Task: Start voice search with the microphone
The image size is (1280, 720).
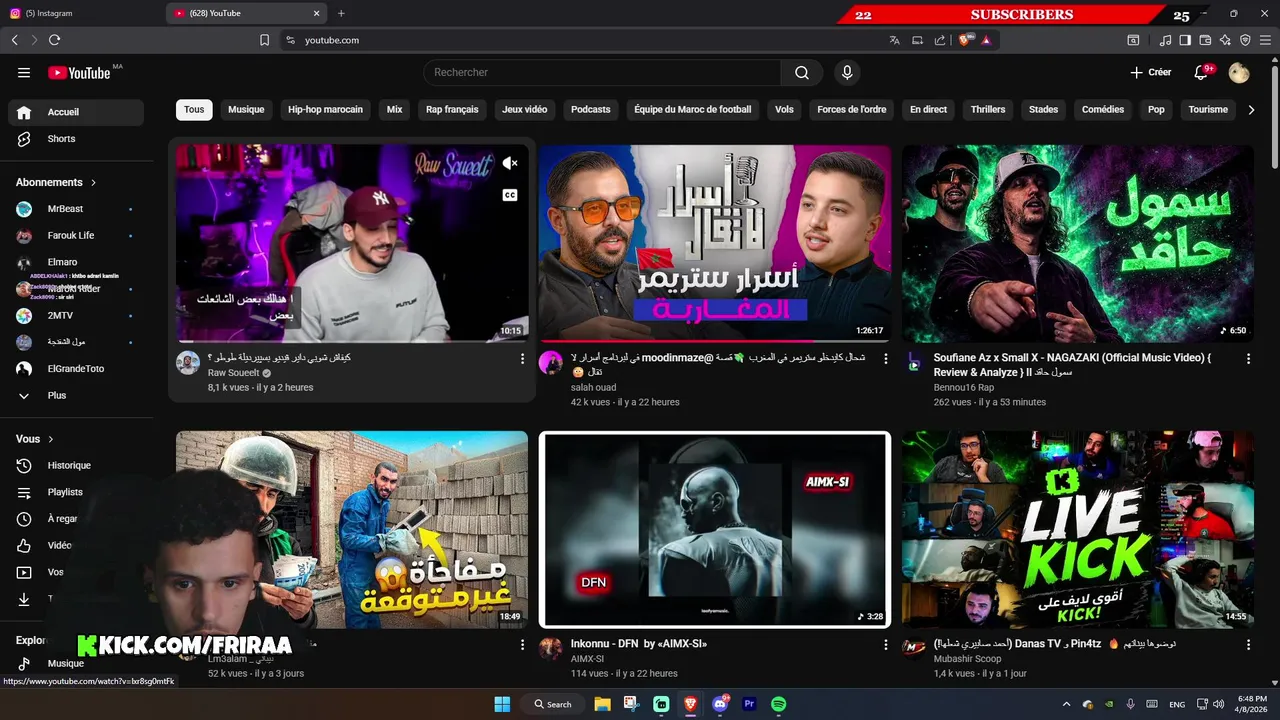Action: [847, 72]
